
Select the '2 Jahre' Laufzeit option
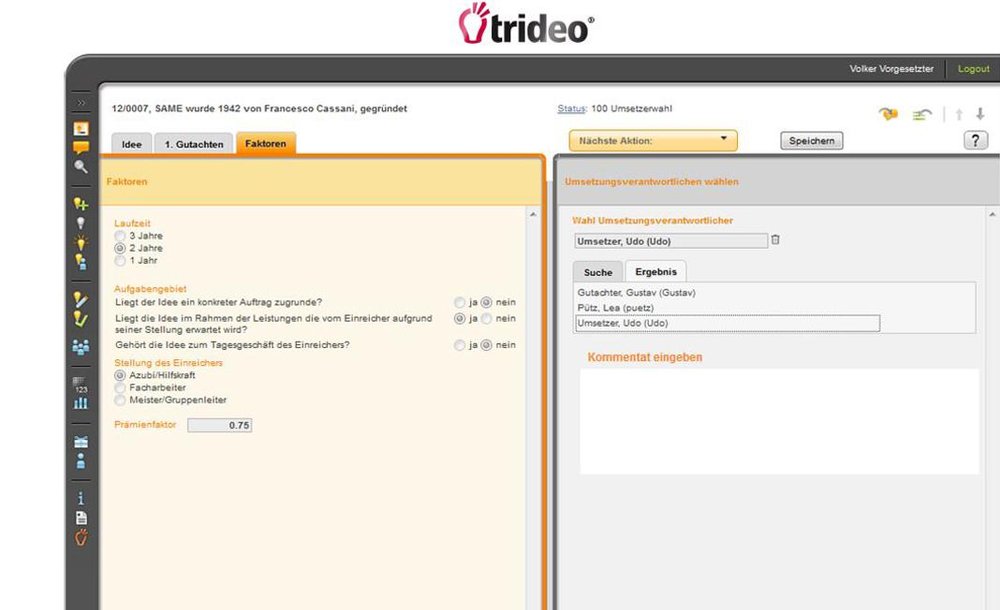coord(120,248)
